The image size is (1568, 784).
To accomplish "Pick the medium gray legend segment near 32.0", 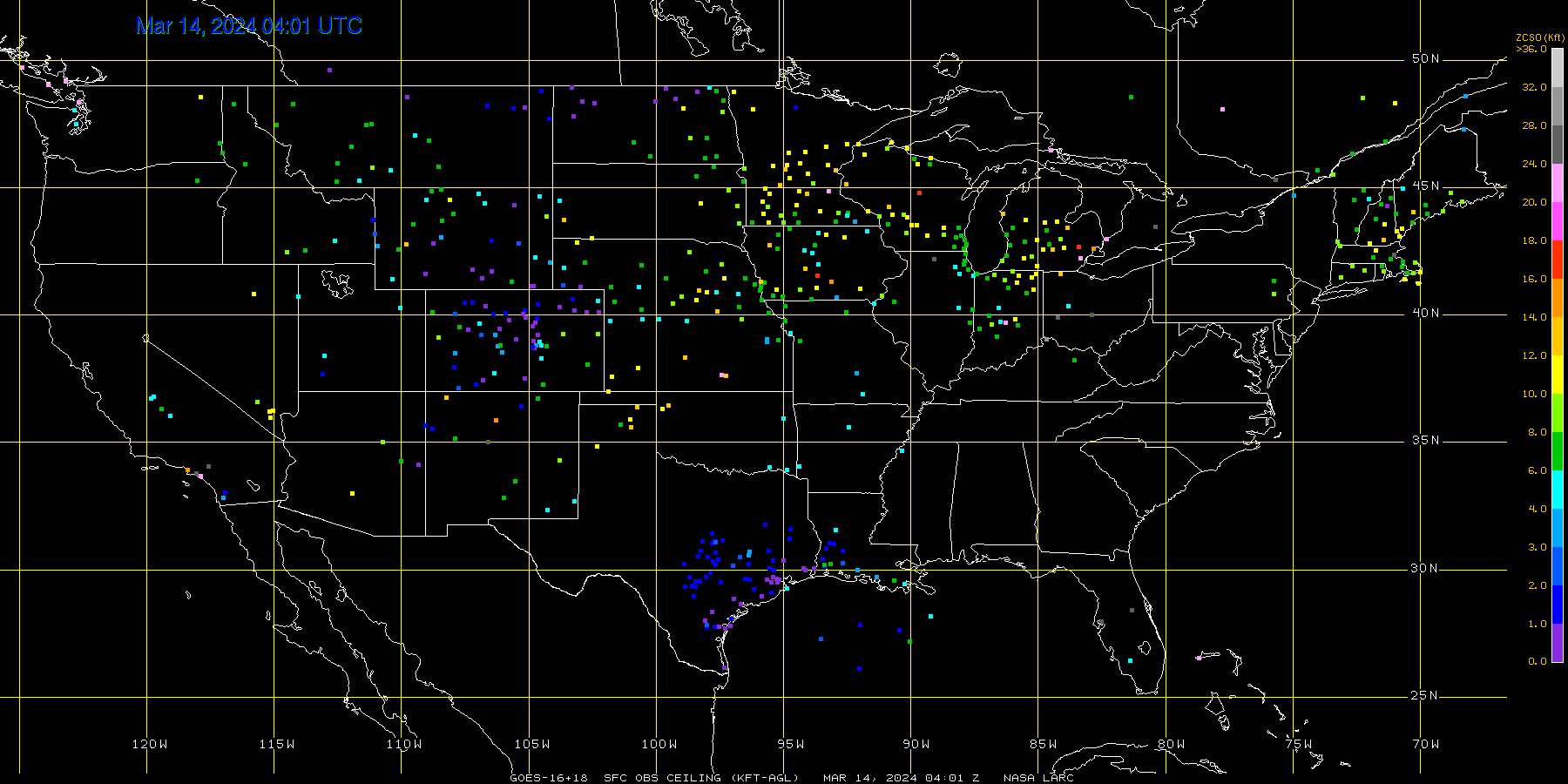I will click(1558, 106).
